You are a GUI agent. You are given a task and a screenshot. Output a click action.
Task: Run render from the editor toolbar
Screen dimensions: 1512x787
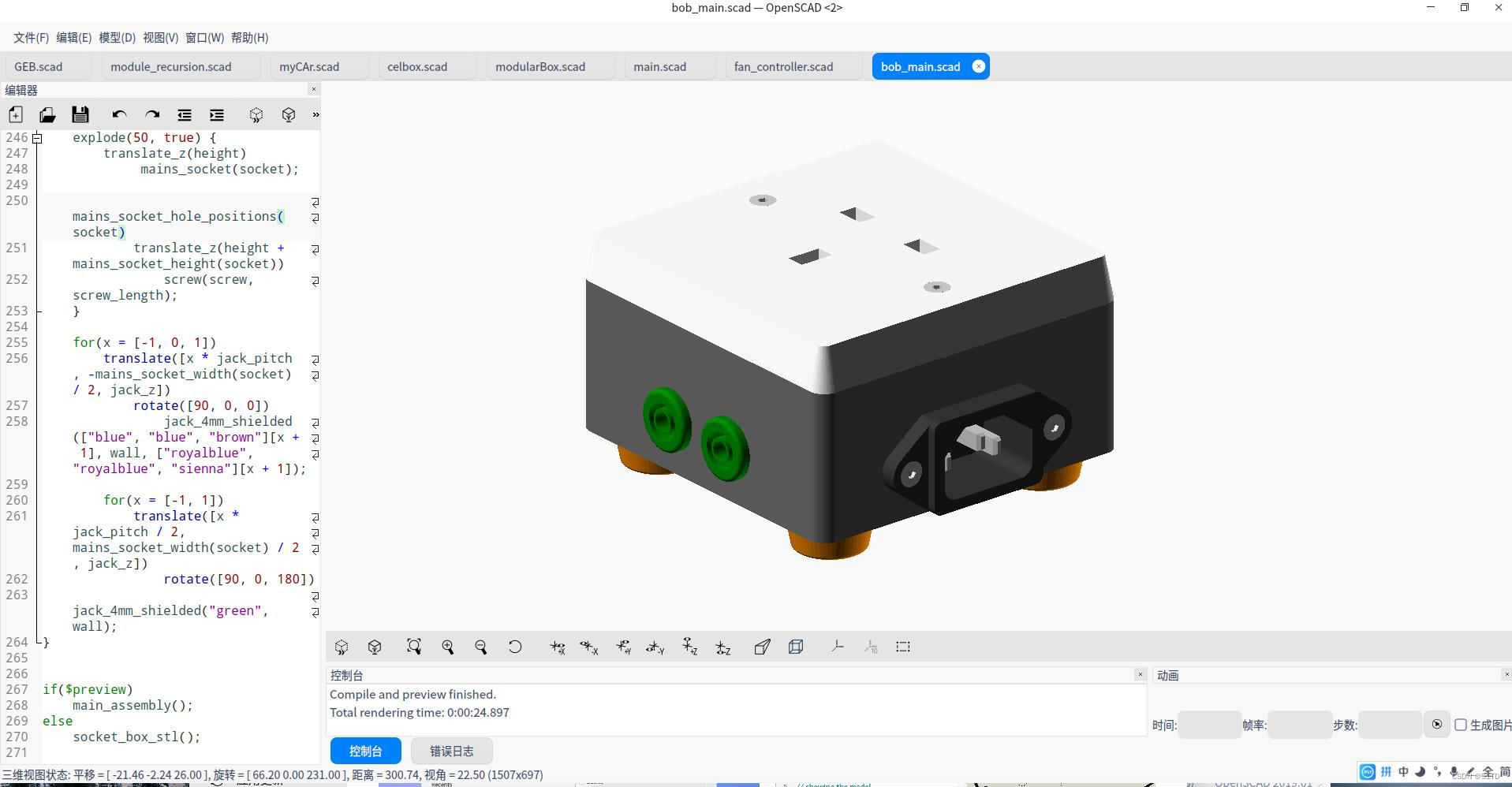(x=289, y=114)
